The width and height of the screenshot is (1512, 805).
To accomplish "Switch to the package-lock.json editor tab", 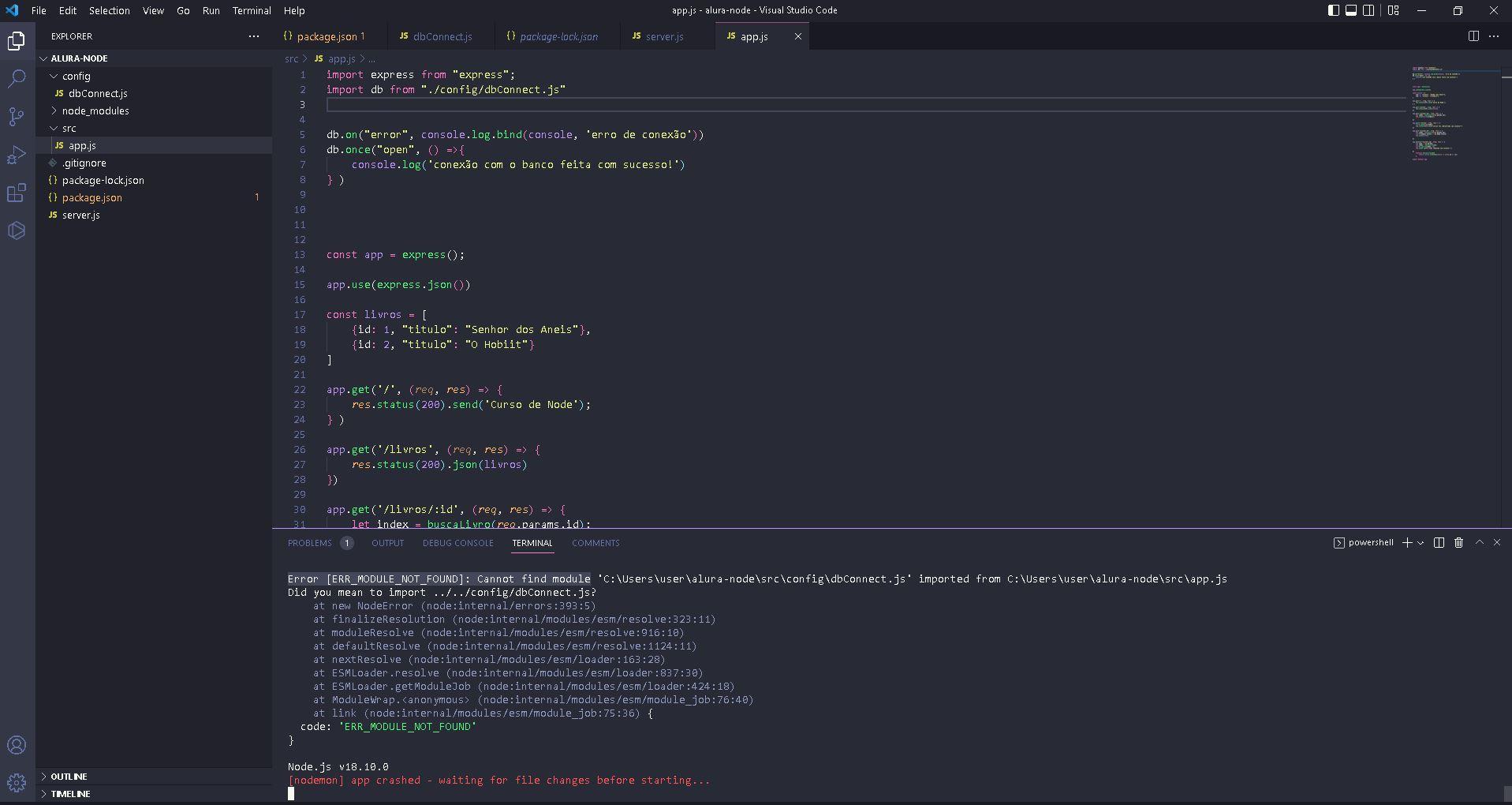I will (558, 36).
